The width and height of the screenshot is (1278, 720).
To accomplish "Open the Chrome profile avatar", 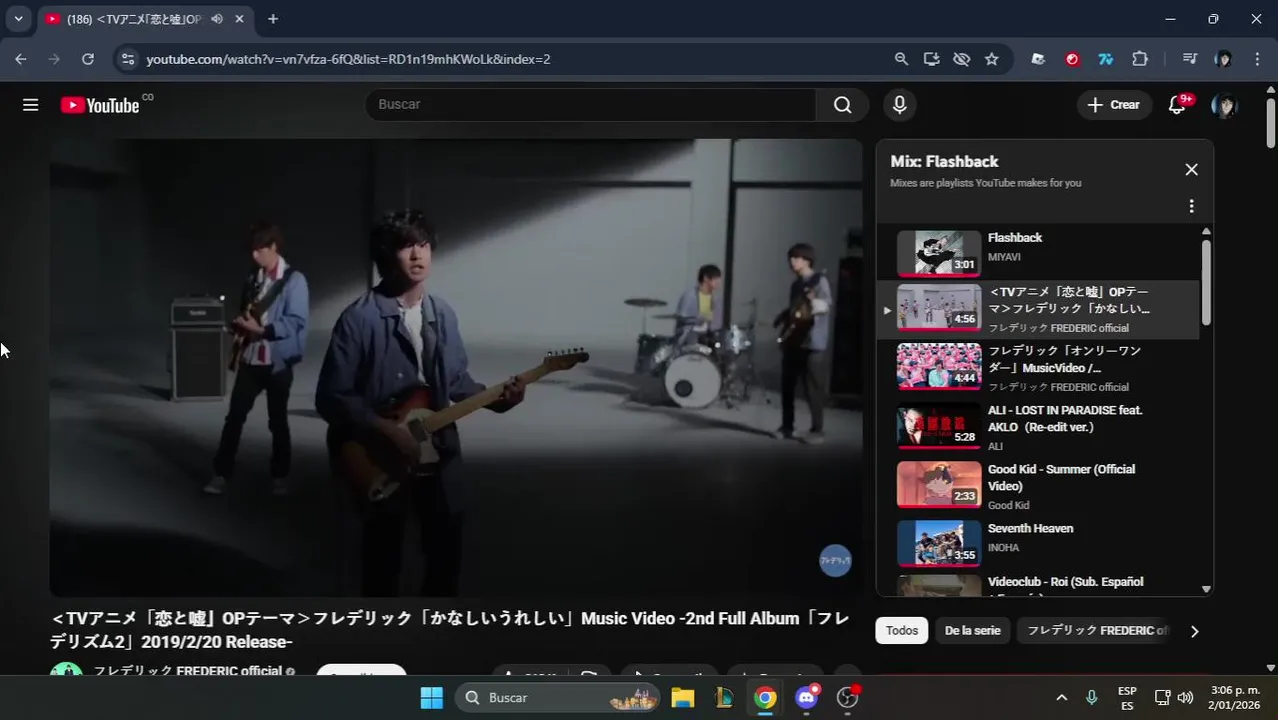I will tap(1223, 59).
